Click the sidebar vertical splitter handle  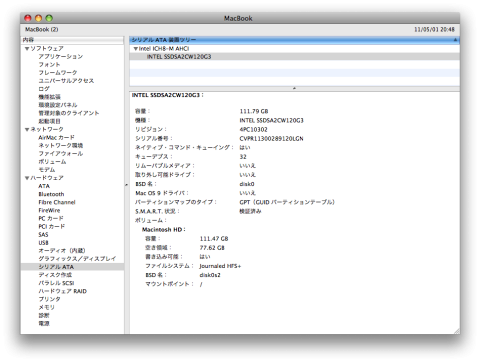click(127, 185)
